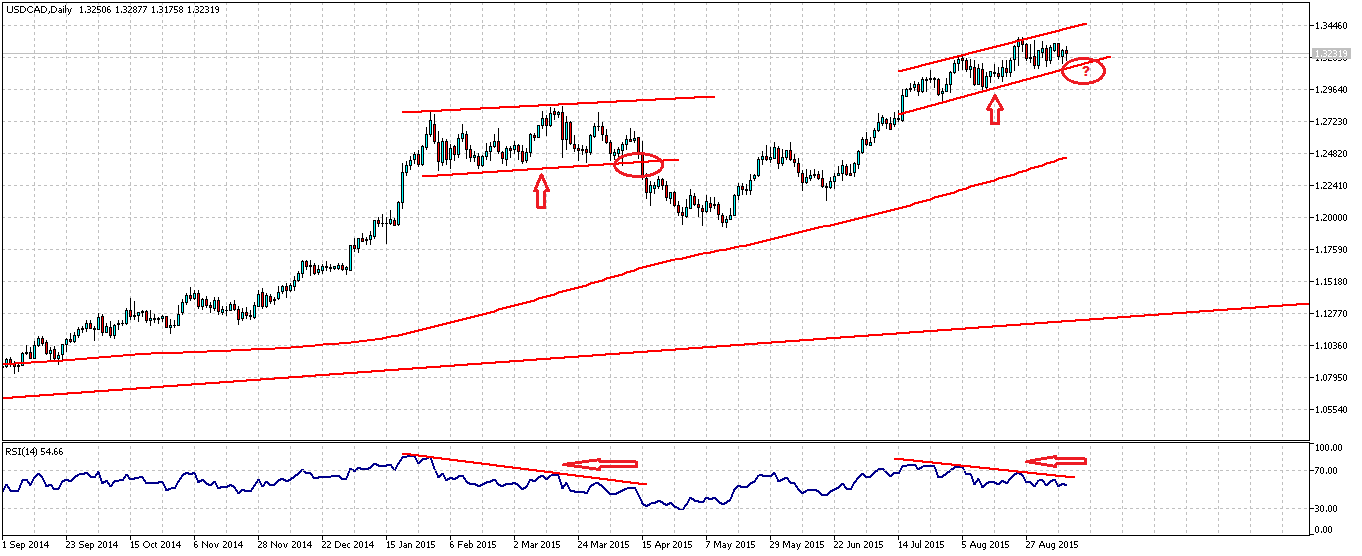
Task: Click the 1.15180 price axis label
Action: (1332, 282)
